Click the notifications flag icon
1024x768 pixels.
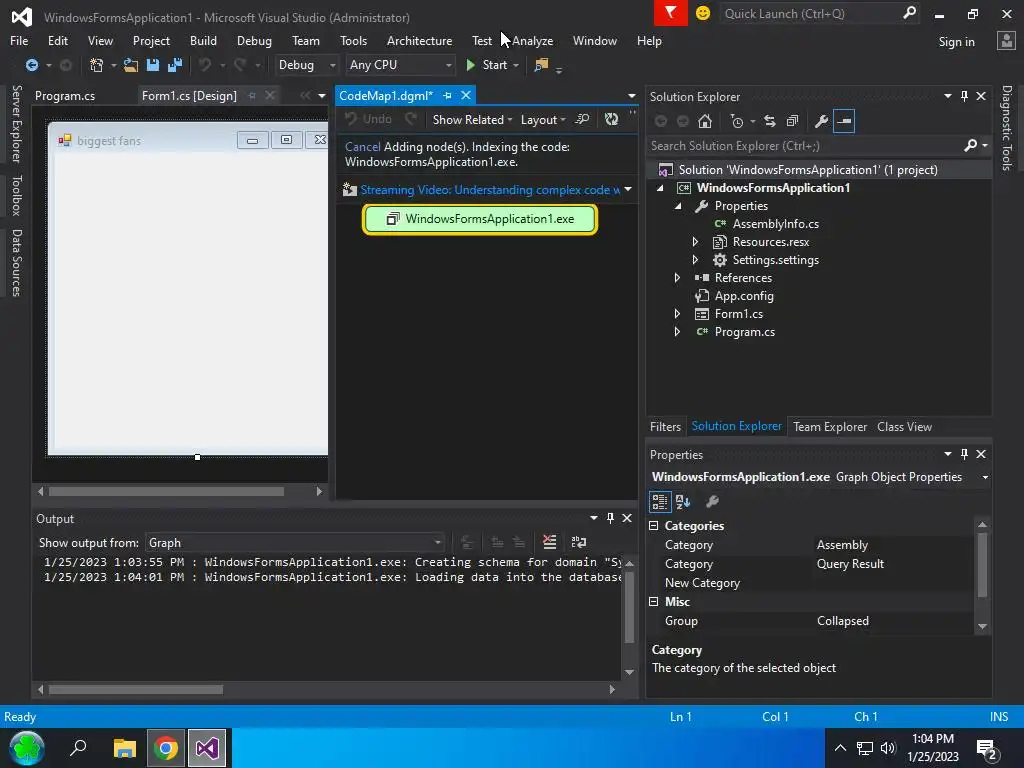point(671,13)
